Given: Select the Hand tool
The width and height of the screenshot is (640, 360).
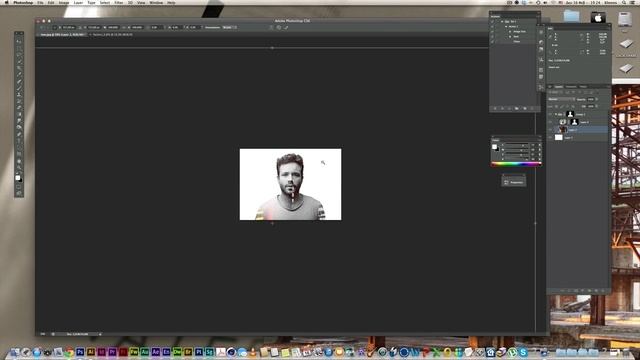Looking at the screenshot, I should coord(19,161).
